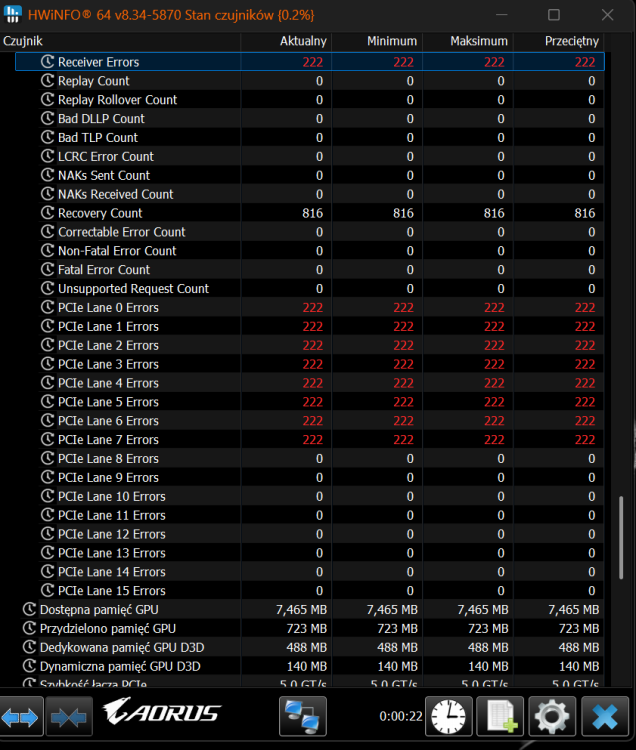The image size is (636, 750).
Task: Click the Minimum column header
Action: (x=377, y=41)
